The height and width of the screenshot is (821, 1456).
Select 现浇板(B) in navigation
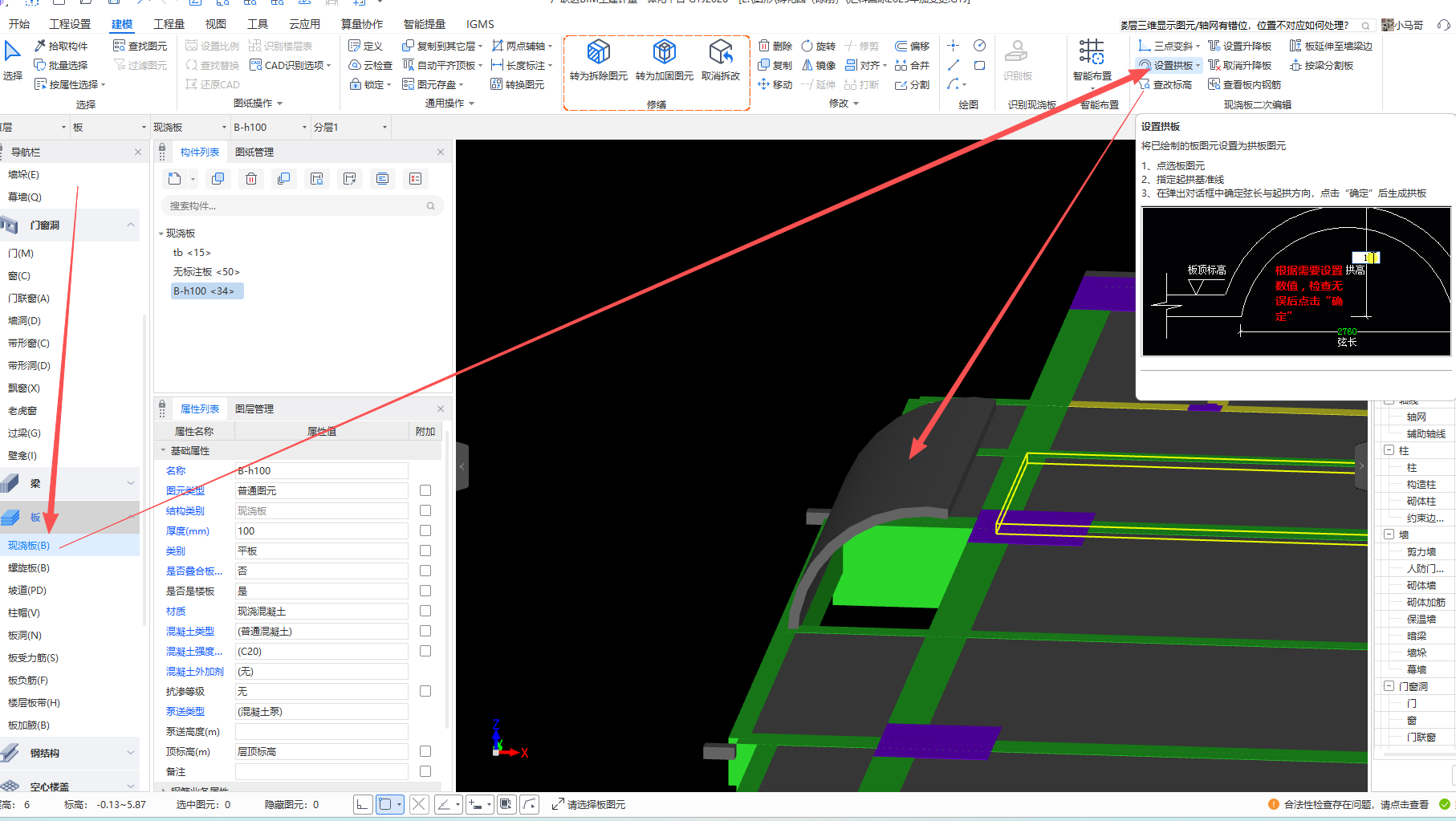click(70, 545)
